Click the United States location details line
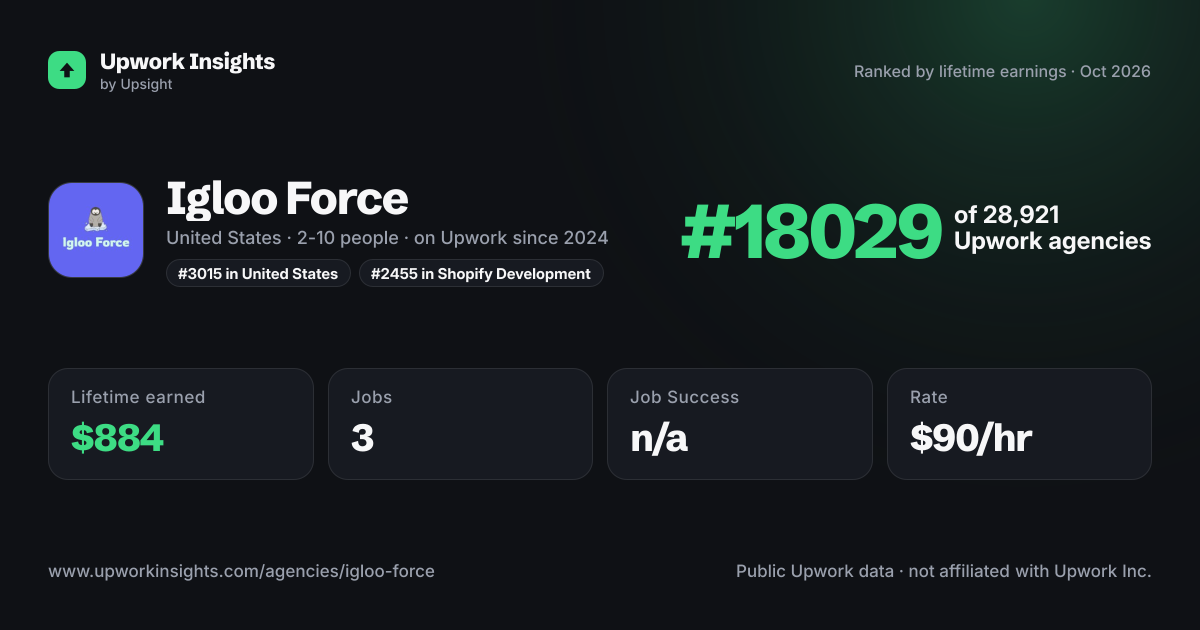Viewport: 1200px width, 630px height. [x=387, y=238]
